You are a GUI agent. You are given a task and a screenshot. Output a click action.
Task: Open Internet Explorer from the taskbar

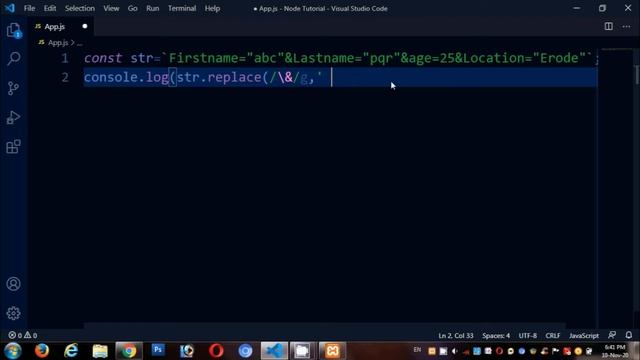[71, 351]
